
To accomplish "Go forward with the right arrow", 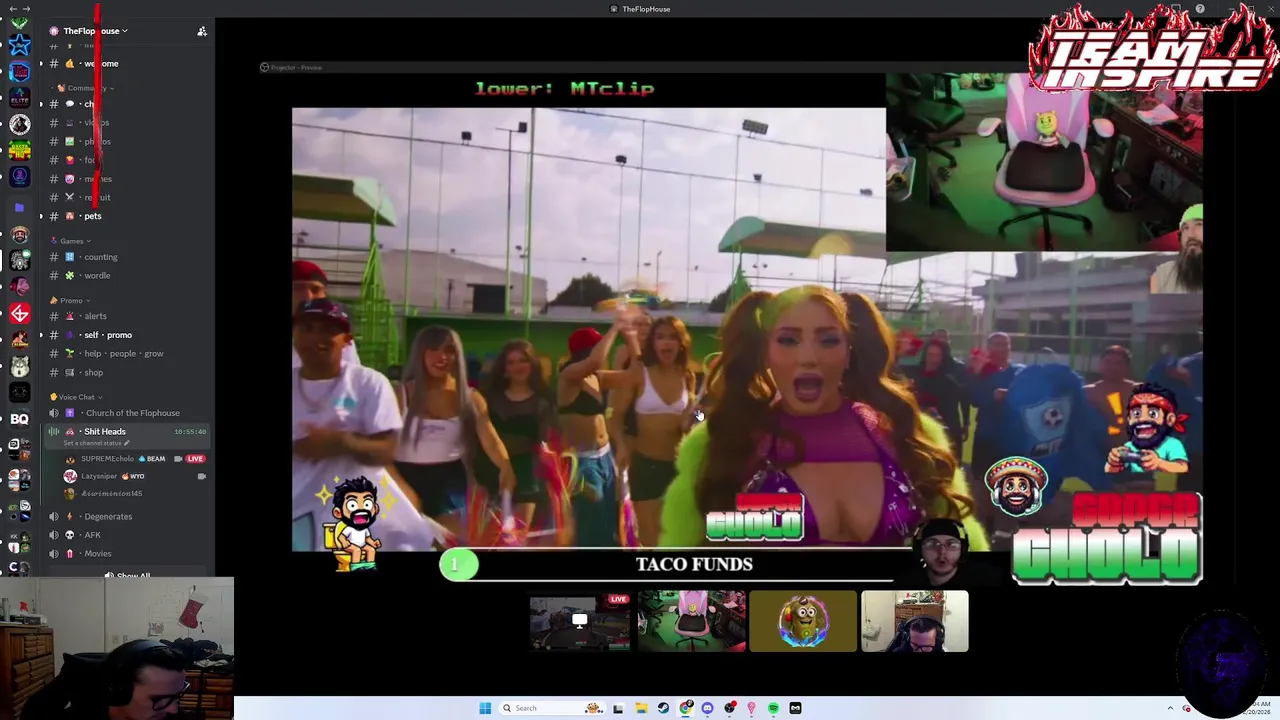I will pyautogui.click(x=25, y=8).
